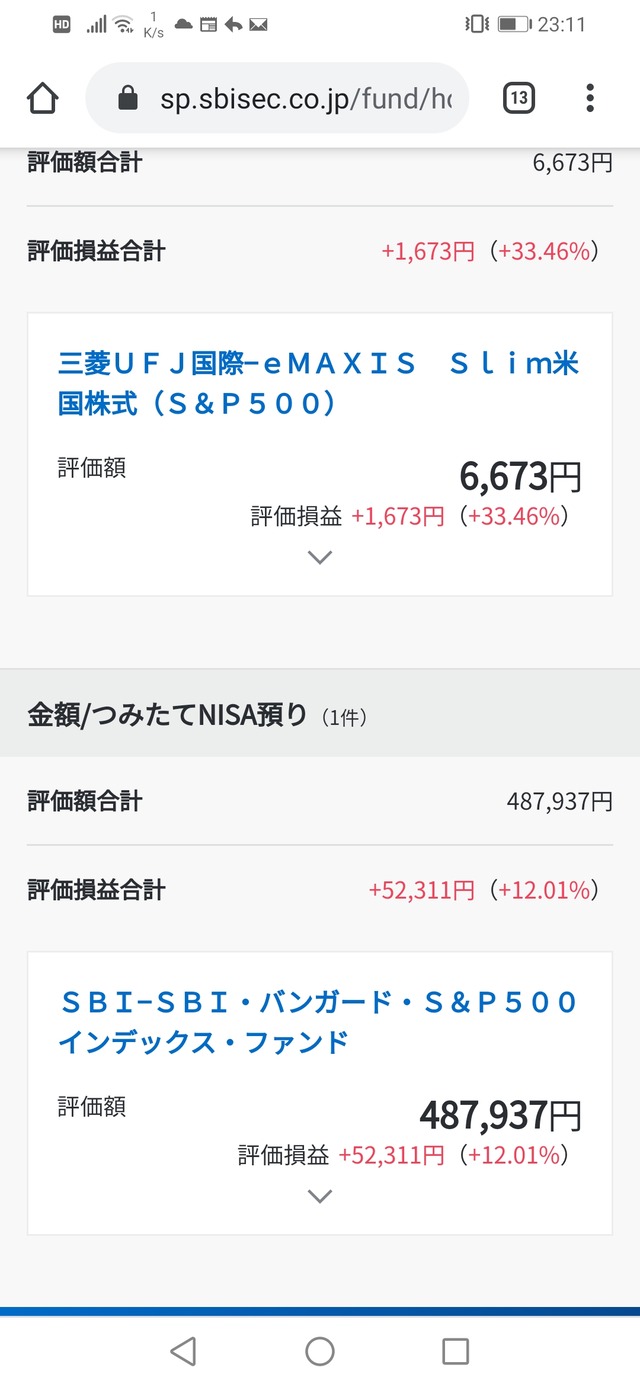Expand details chevron under SBI Vanguard fund

pos(320,1196)
